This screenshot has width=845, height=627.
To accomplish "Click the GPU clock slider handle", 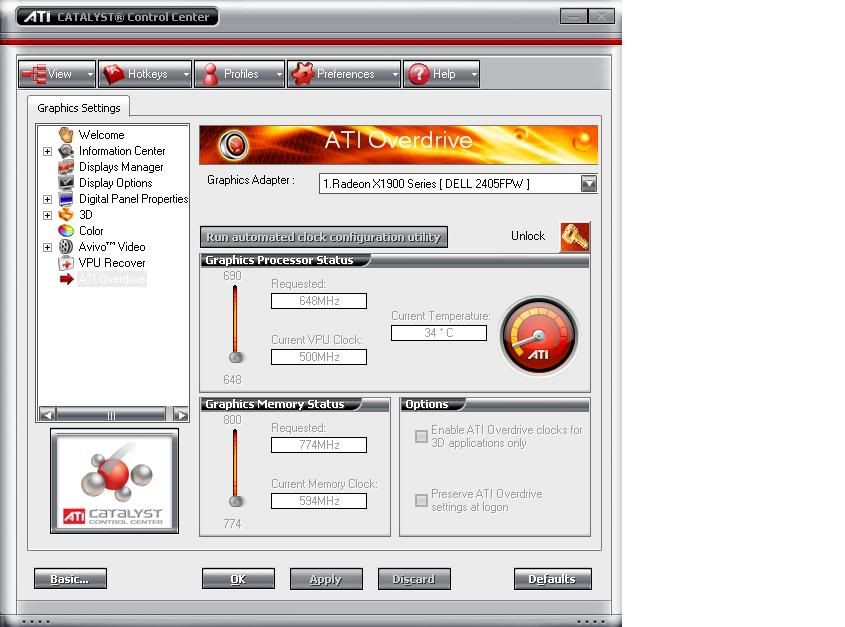I will click(x=236, y=357).
